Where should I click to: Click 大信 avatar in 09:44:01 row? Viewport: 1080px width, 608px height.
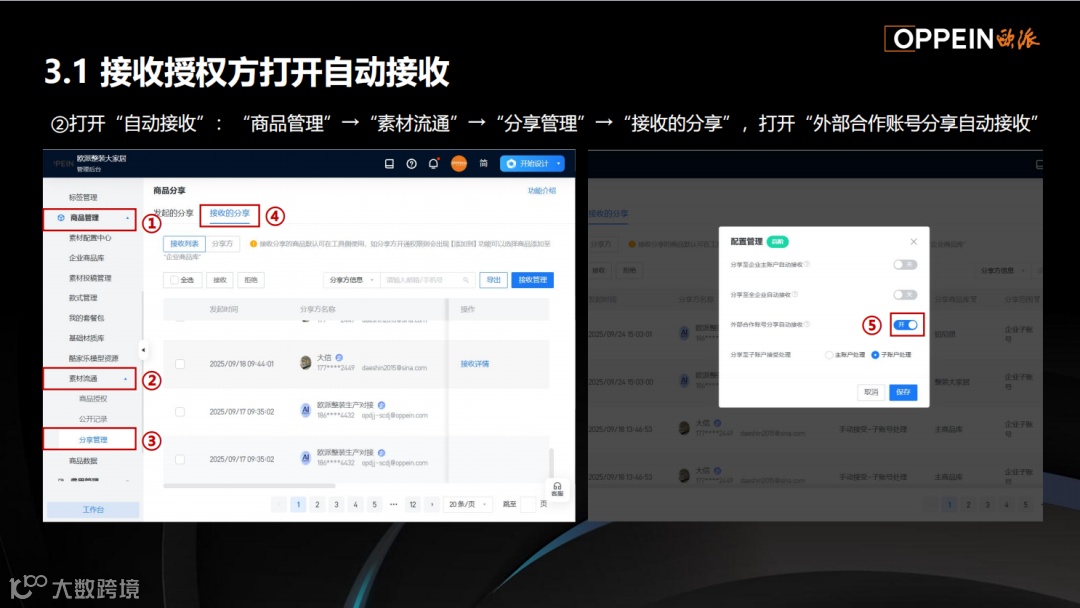coord(306,363)
